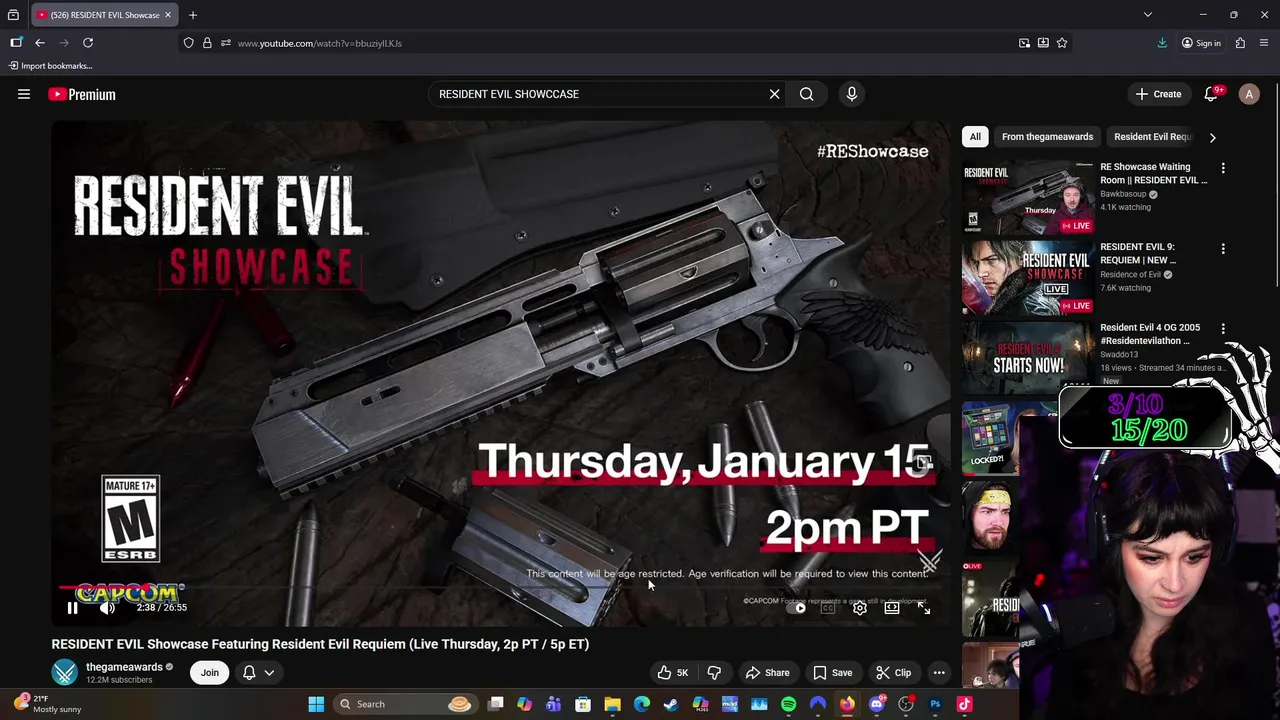The width and height of the screenshot is (1280, 720).
Task: Share the video
Action: (x=767, y=673)
